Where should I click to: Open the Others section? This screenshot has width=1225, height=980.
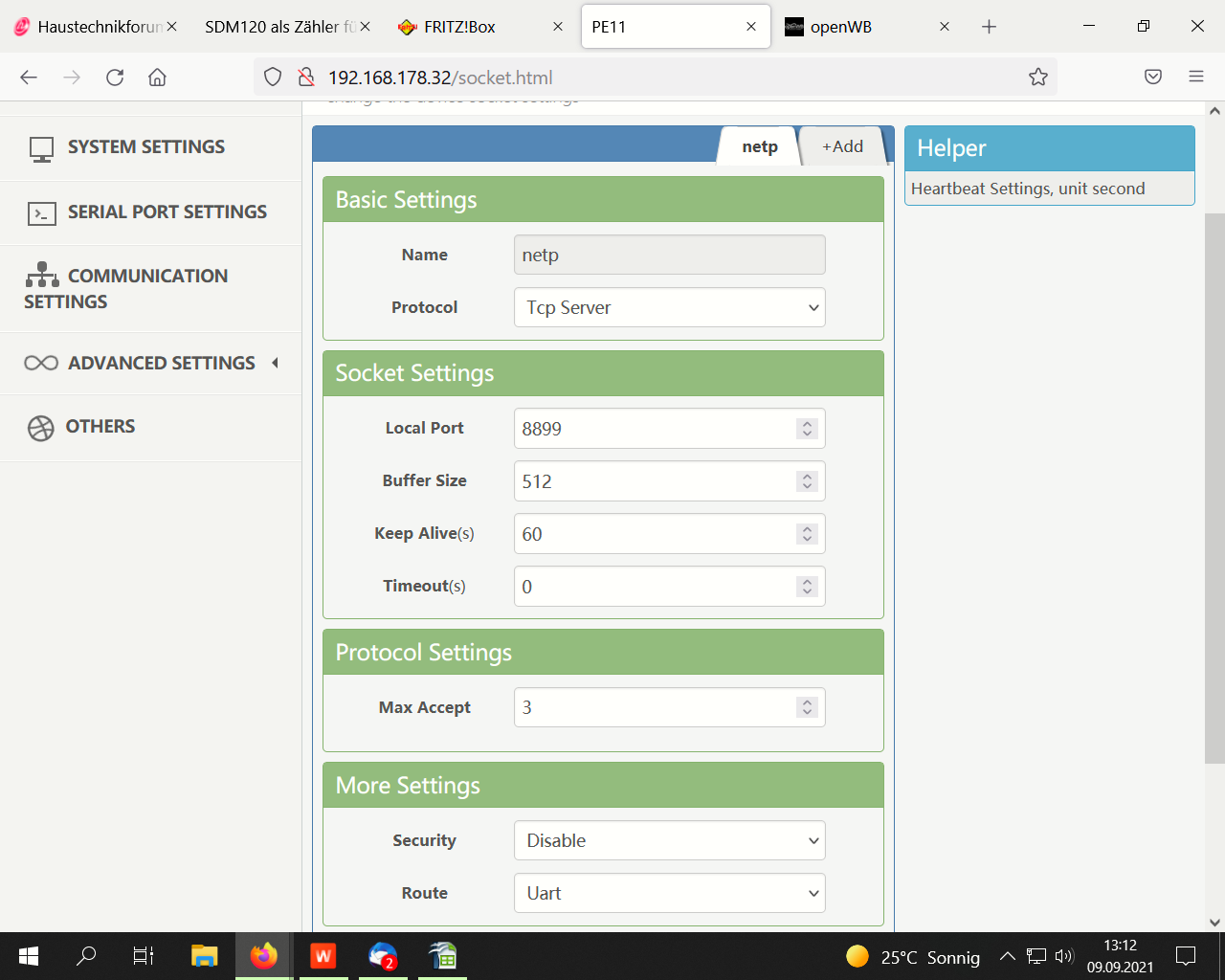pyautogui.click(x=150, y=427)
